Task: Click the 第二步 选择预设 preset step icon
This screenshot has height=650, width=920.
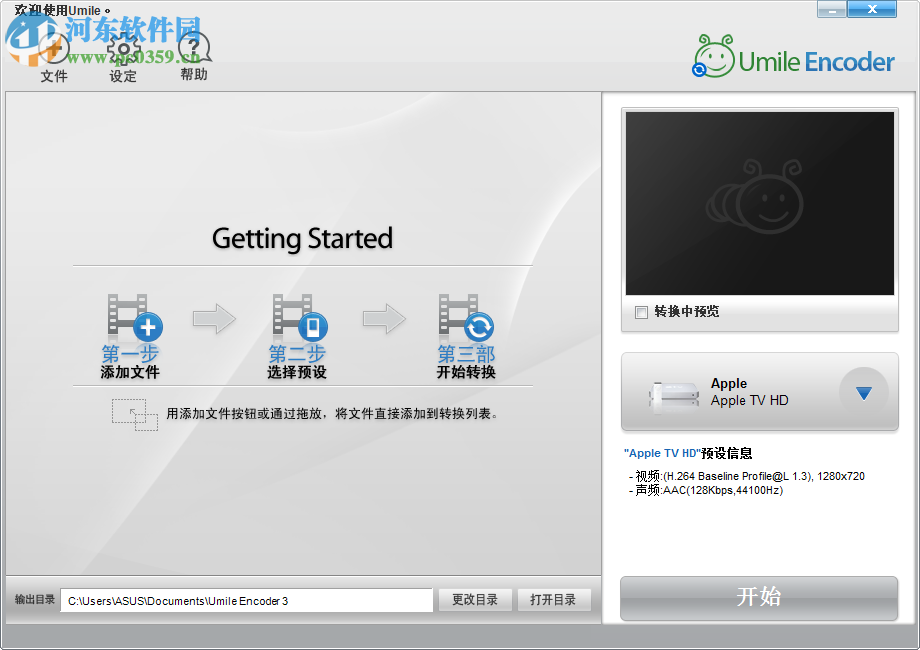Action: 299,318
